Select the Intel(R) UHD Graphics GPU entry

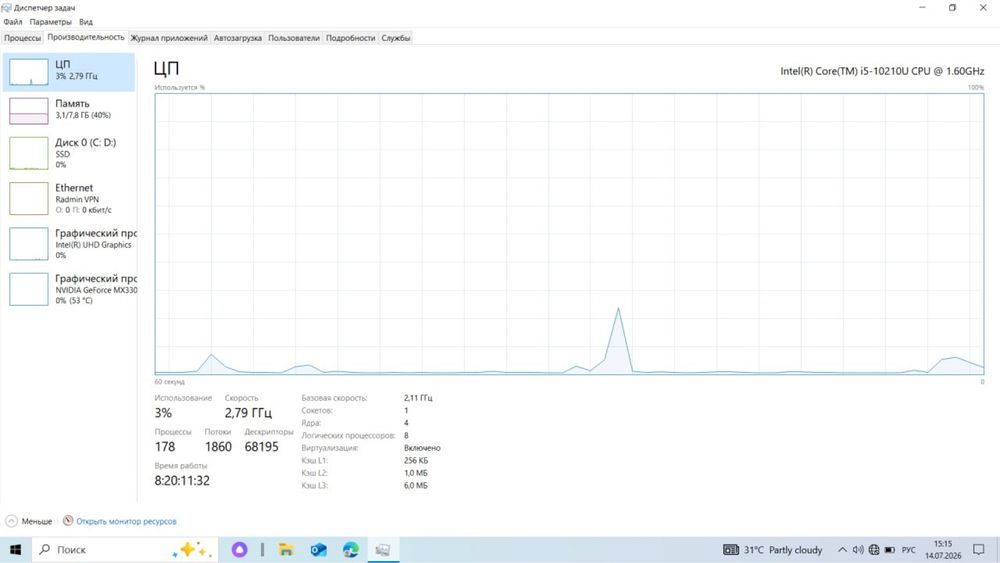[69, 244]
